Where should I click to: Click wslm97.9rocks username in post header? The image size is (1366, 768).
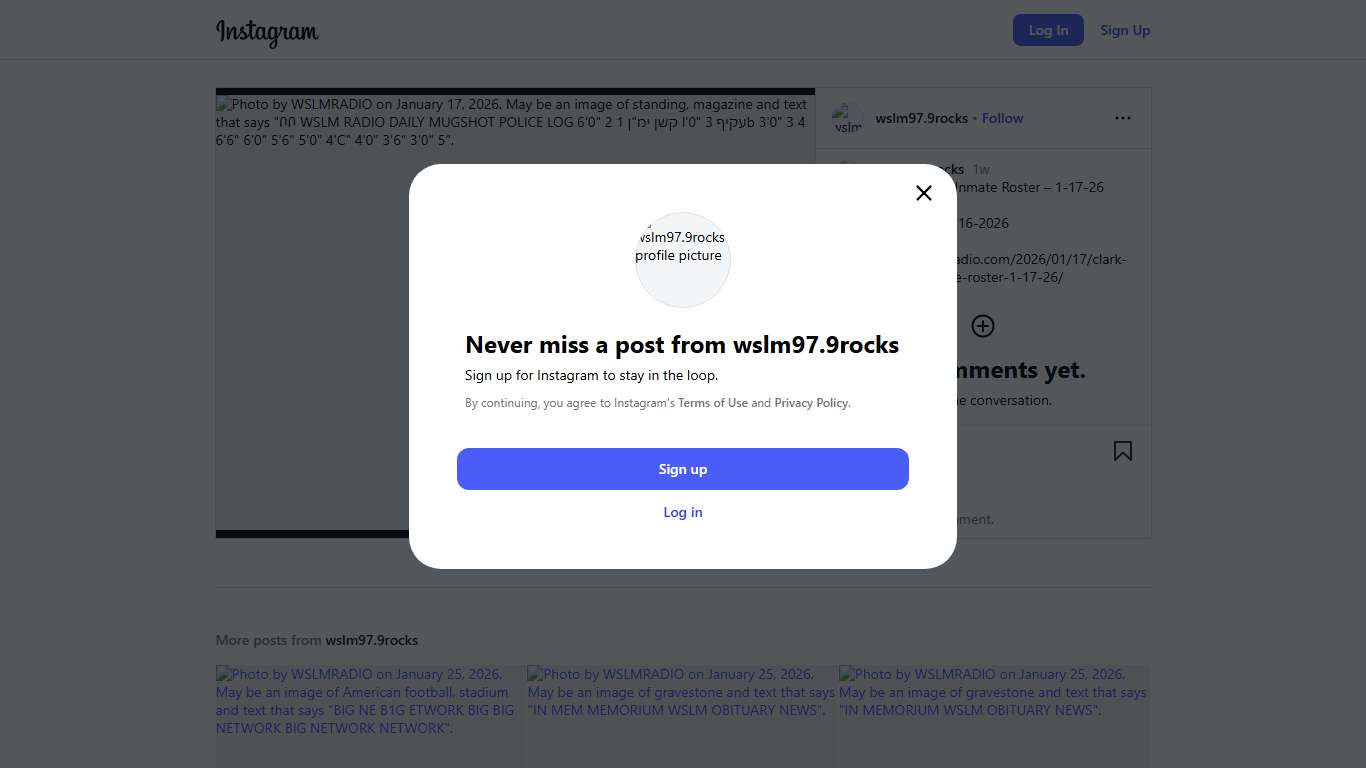[x=921, y=118]
